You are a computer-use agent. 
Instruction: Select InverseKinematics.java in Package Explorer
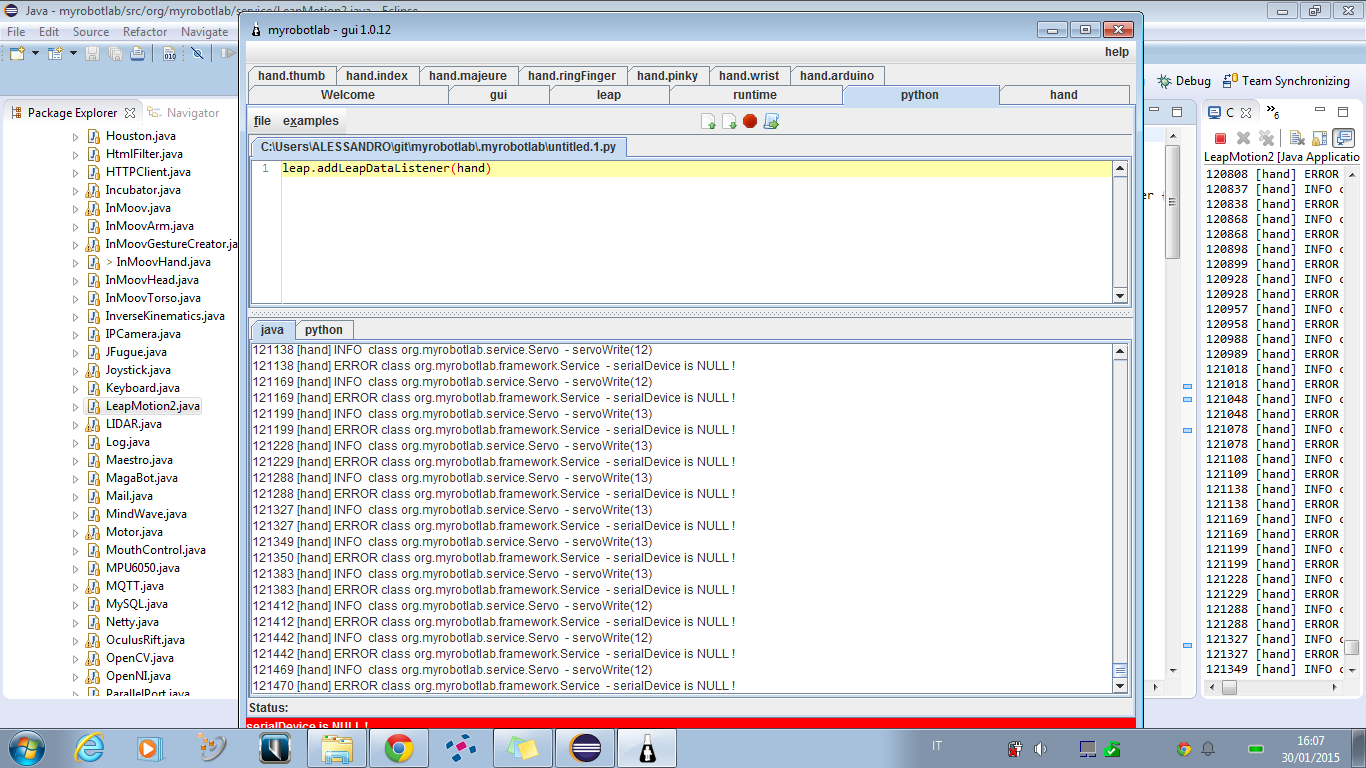pyautogui.click(x=155, y=316)
